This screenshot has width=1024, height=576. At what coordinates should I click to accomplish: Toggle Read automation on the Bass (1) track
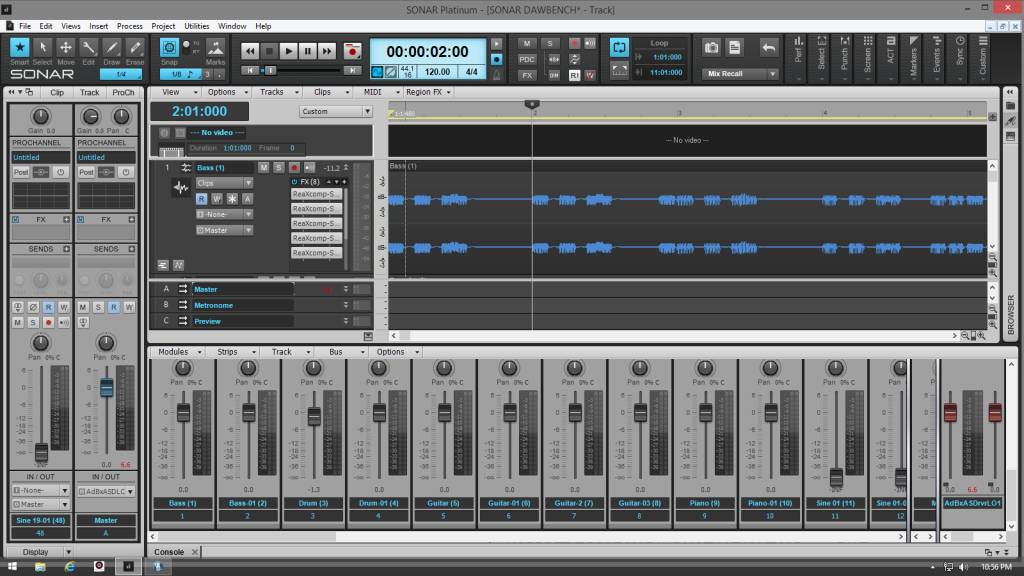[202, 199]
